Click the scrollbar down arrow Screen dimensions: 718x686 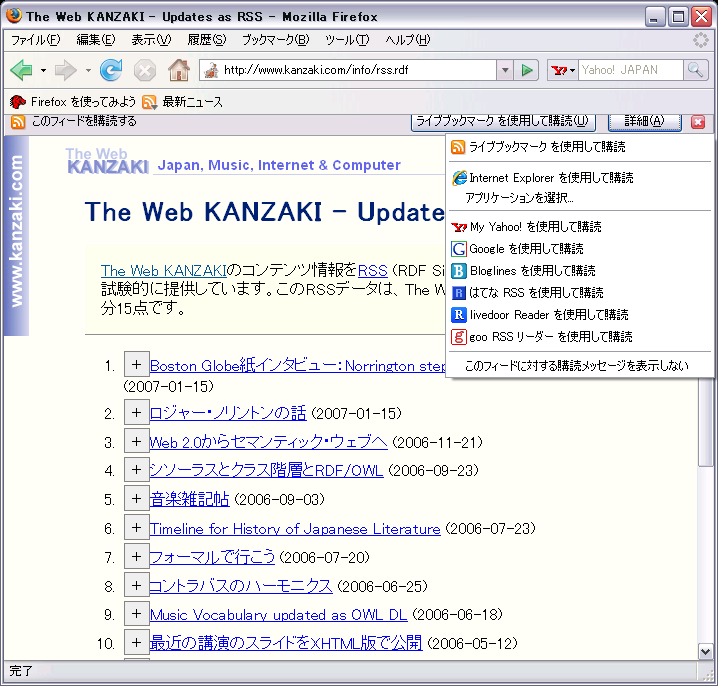point(705,651)
